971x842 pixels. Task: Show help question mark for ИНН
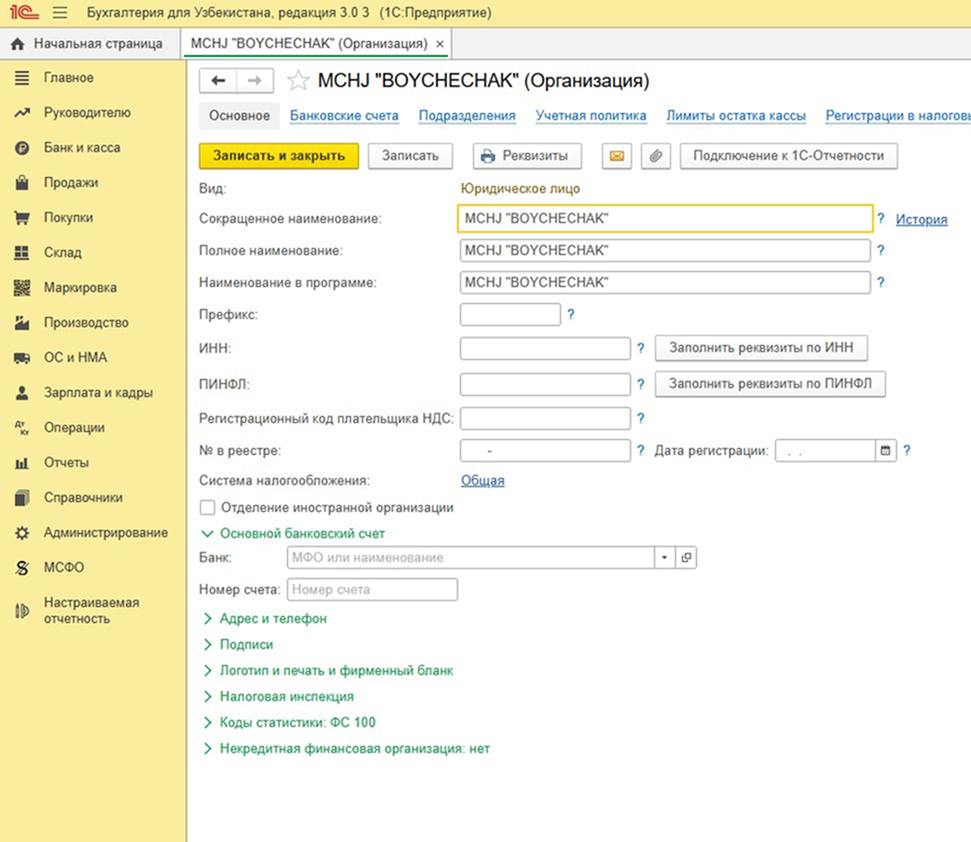pos(641,349)
